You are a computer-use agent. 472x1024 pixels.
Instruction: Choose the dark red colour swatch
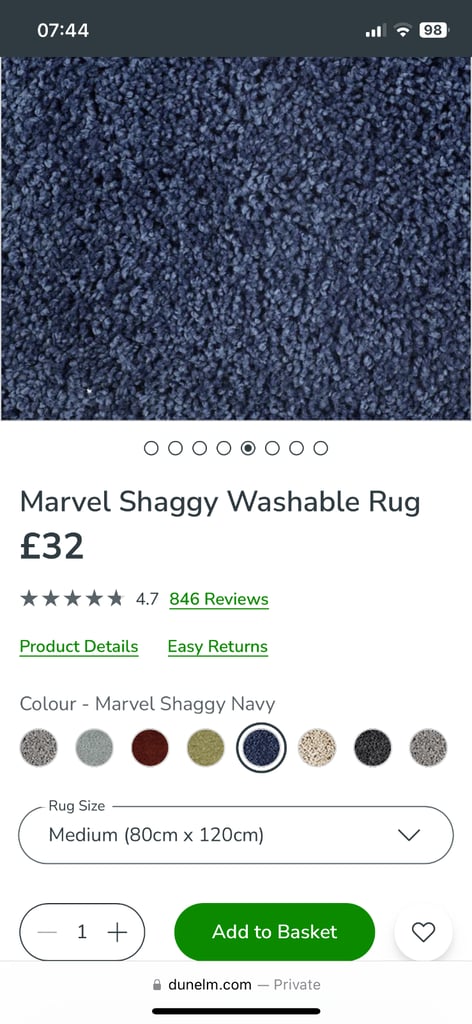pos(150,748)
